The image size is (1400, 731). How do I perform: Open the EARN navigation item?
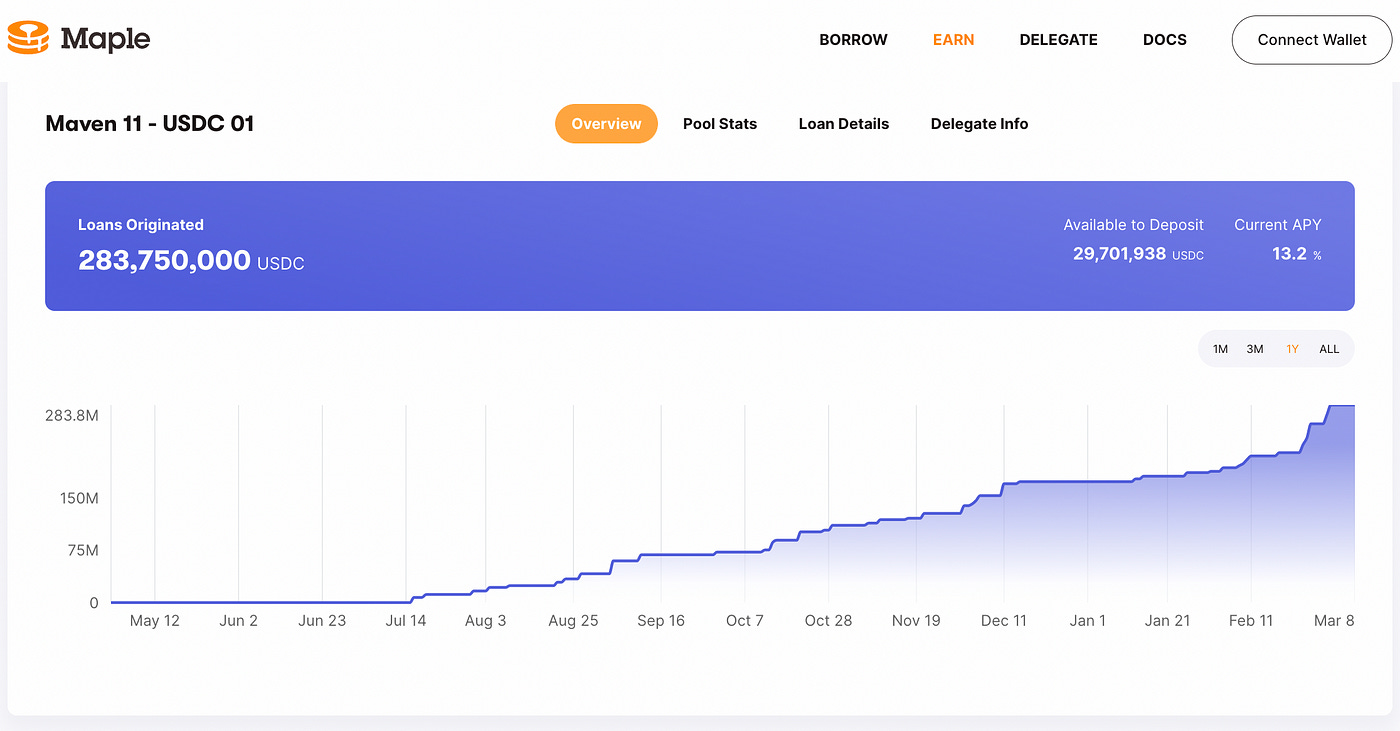953,40
